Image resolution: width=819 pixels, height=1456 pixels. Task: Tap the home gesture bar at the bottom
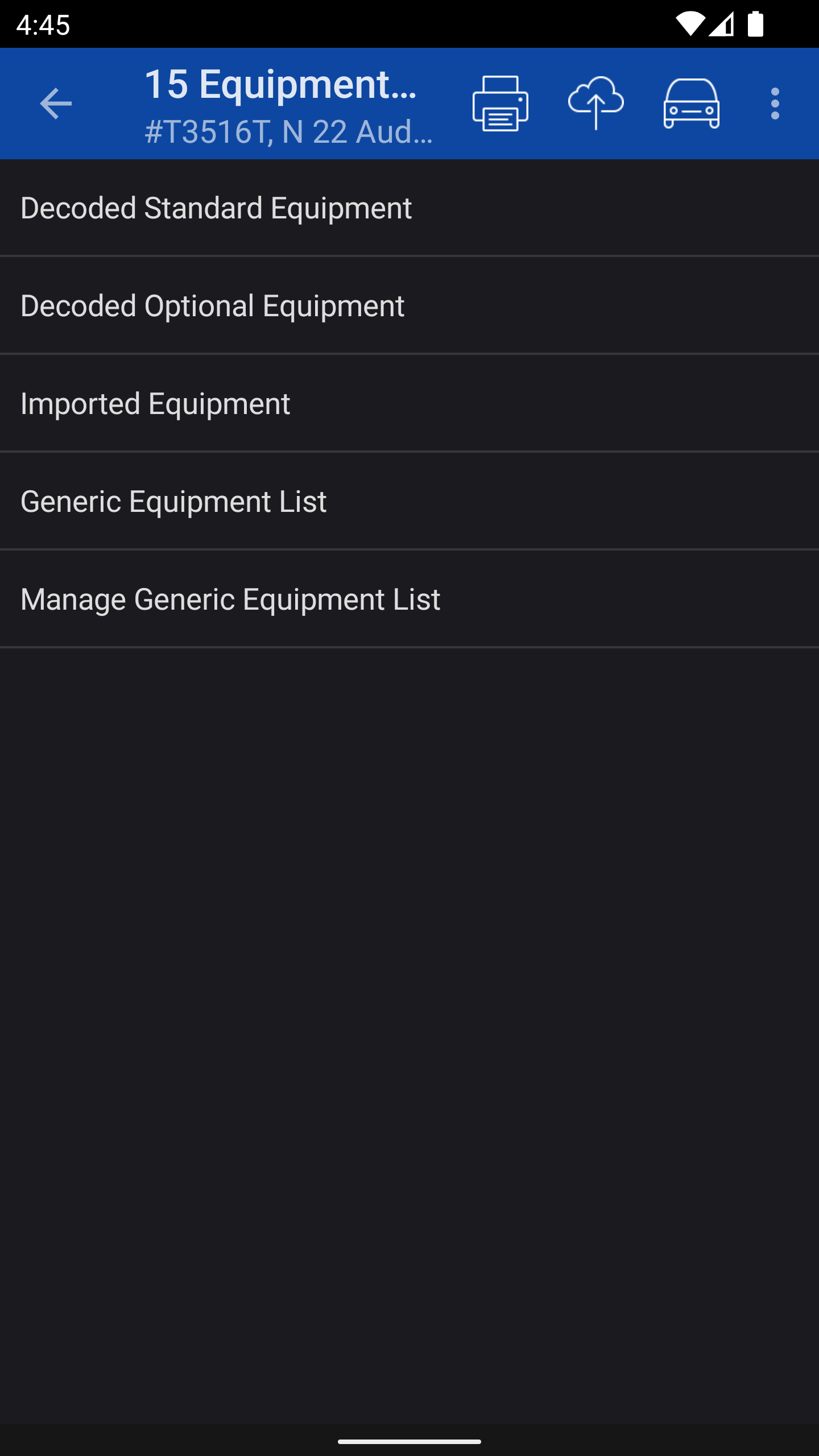pos(409,1441)
